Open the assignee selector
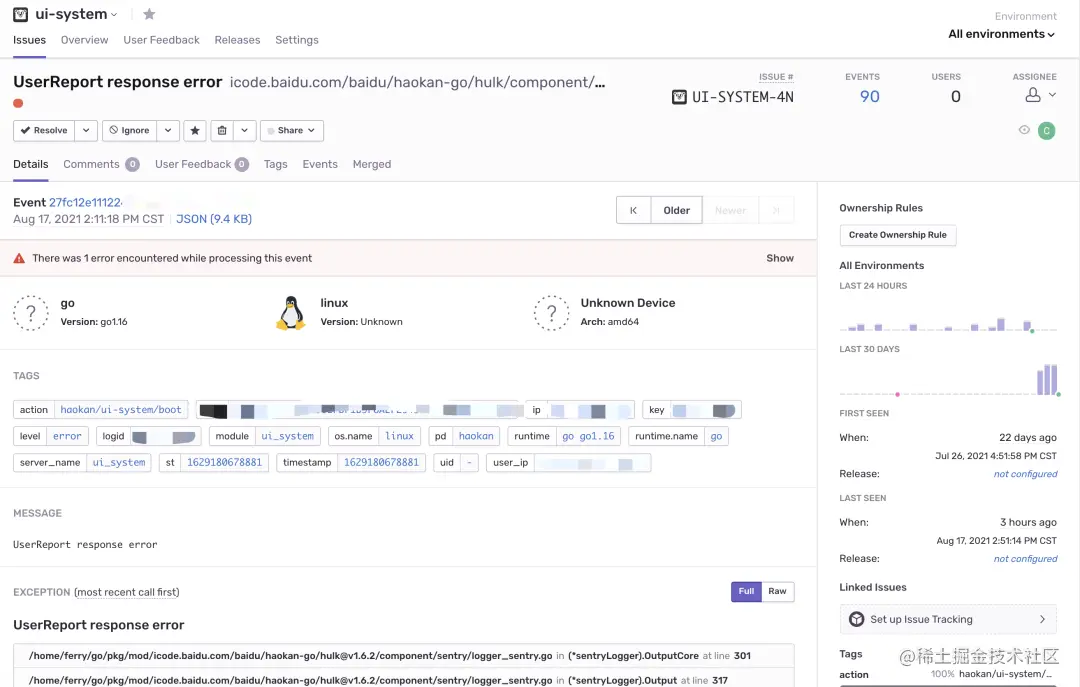 click(1040, 95)
